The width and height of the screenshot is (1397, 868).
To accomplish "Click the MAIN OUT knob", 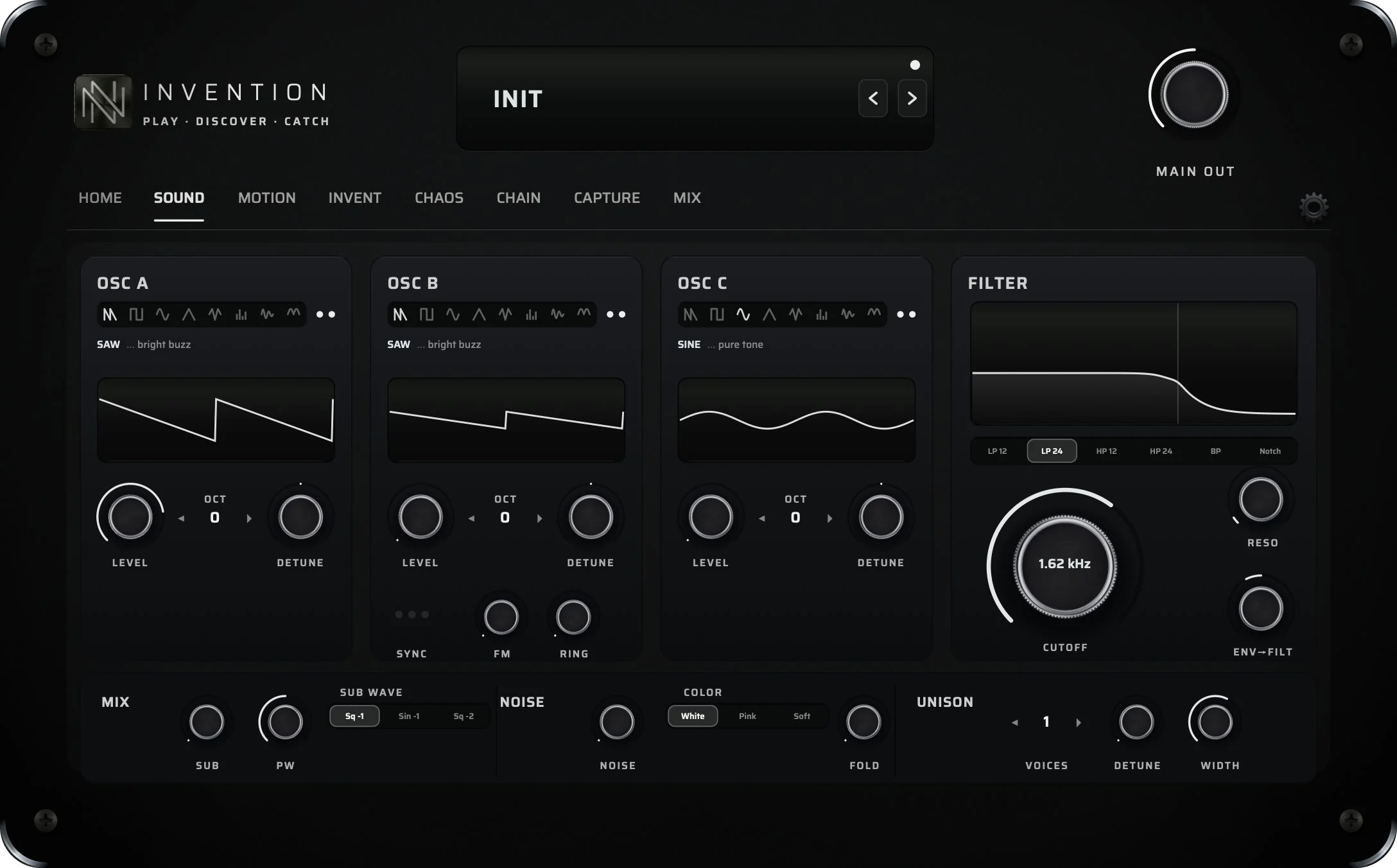I will (x=1194, y=94).
